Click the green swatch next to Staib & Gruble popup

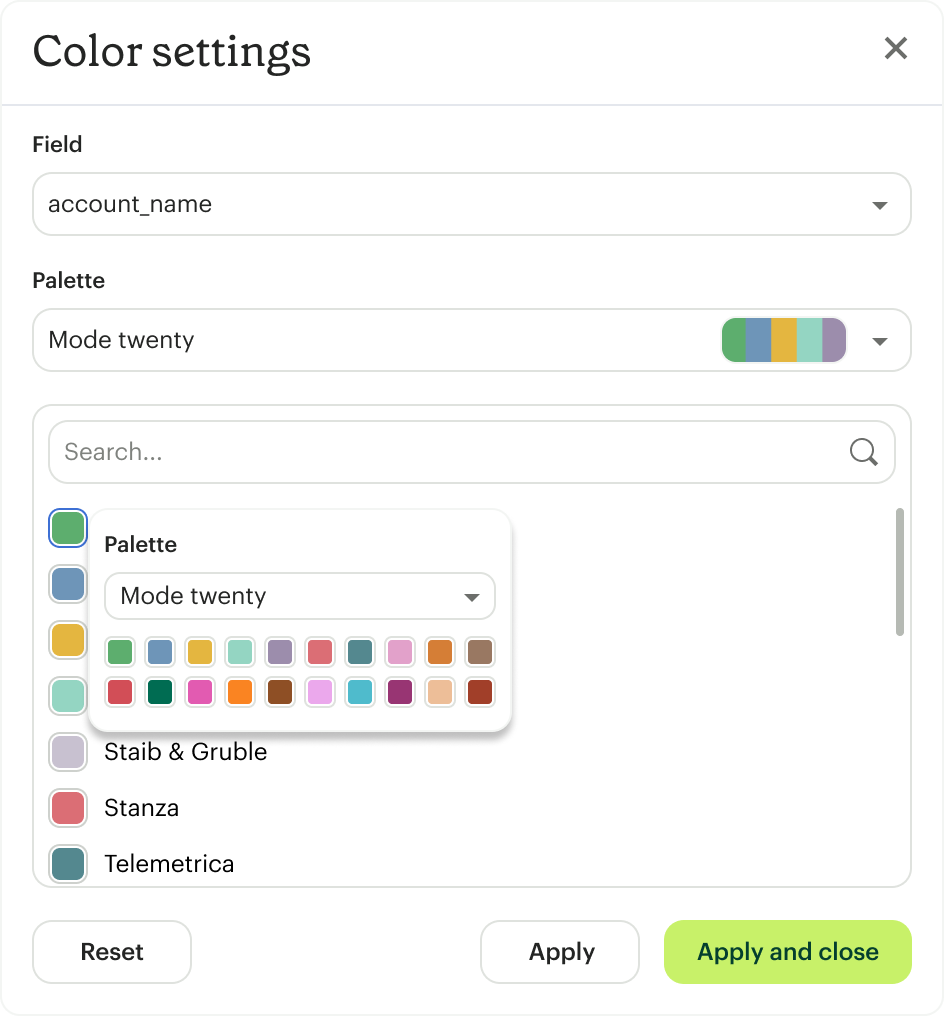68,528
